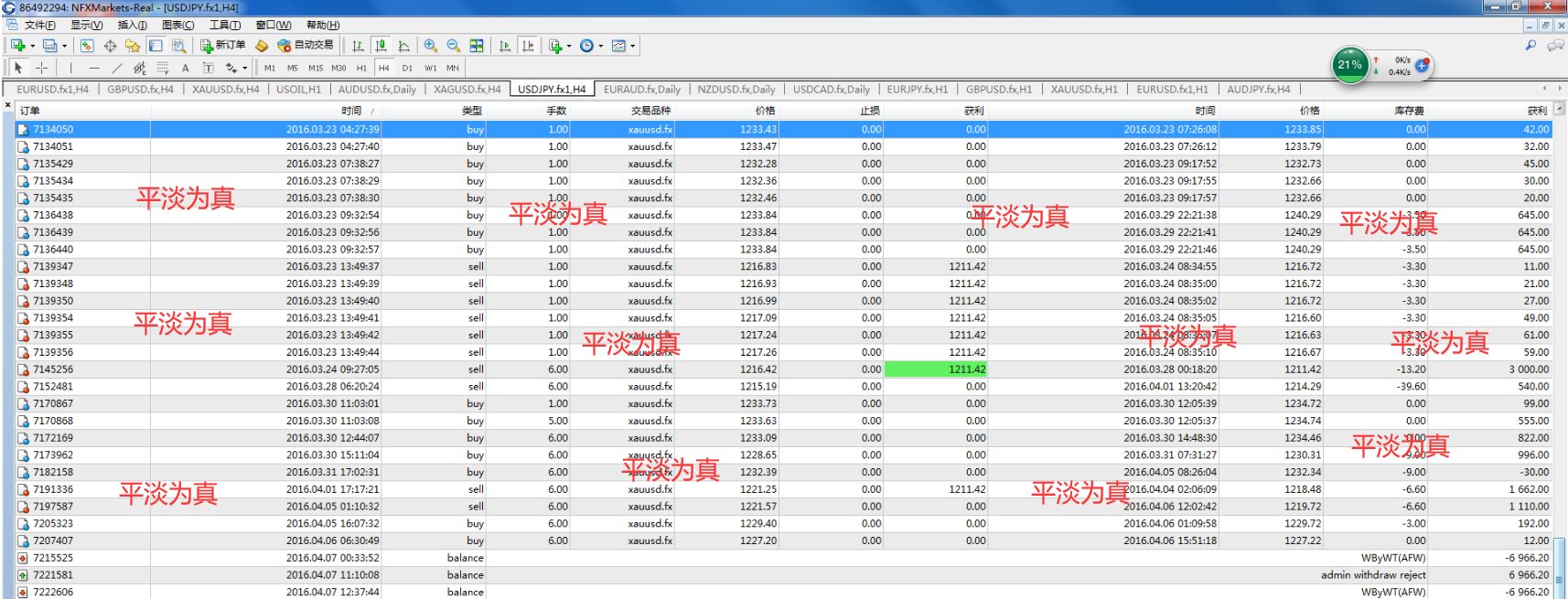Open the Tile Windows grid icon
Viewport: 1568px width, 599px height.
coord(477,45)
